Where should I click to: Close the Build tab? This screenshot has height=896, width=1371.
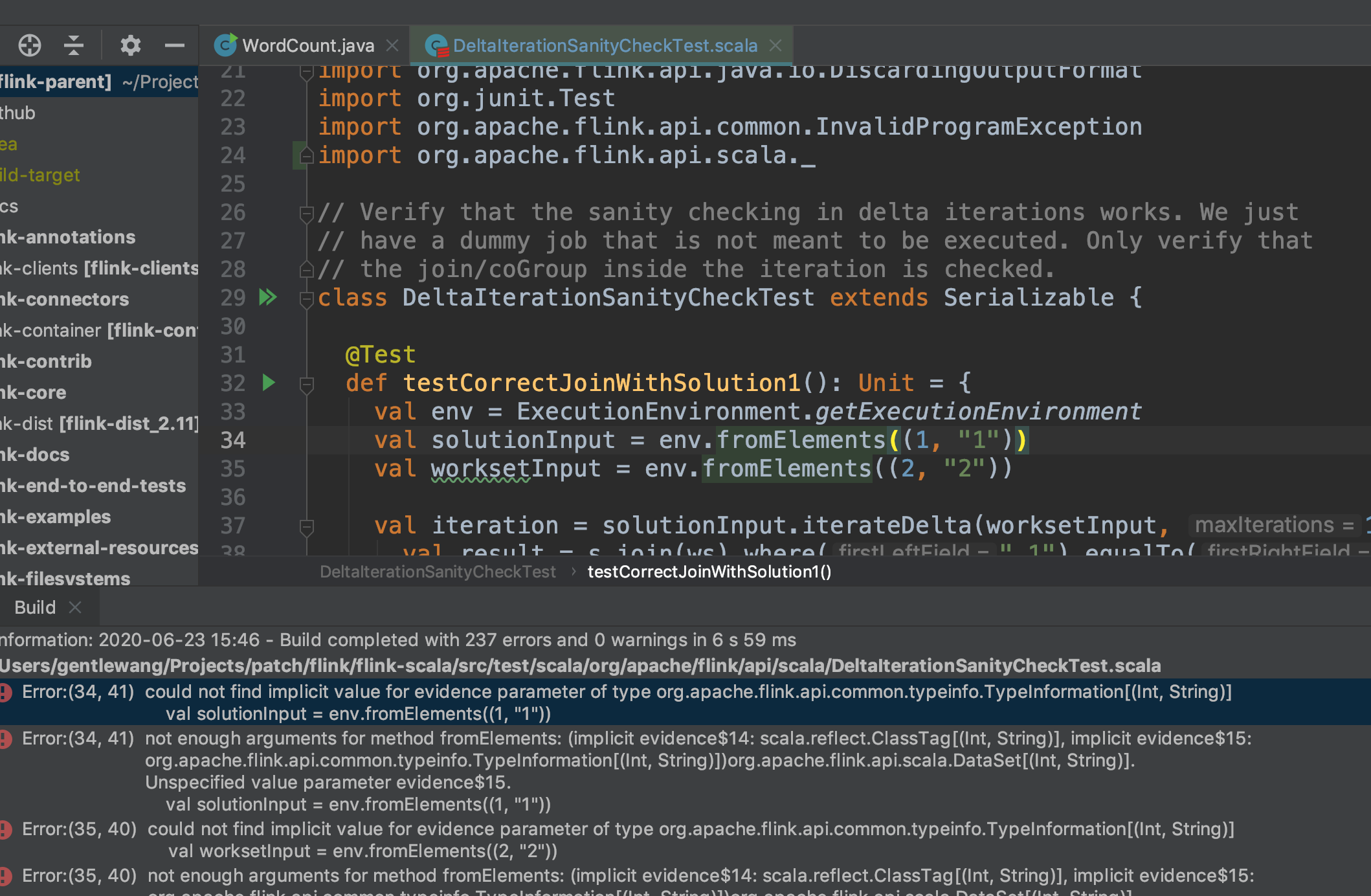75,607
